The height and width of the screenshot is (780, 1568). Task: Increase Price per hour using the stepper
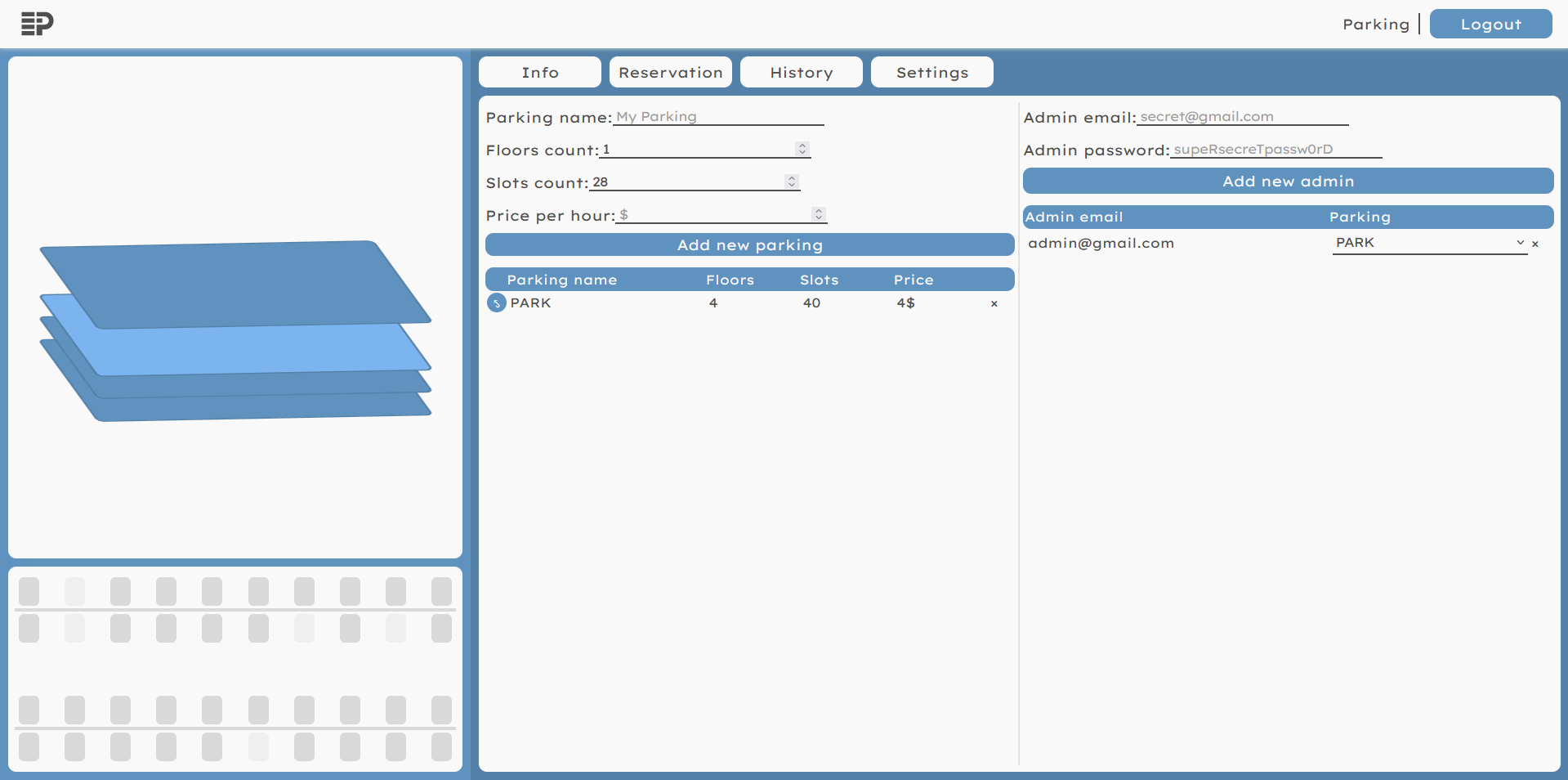click(818, 211)
